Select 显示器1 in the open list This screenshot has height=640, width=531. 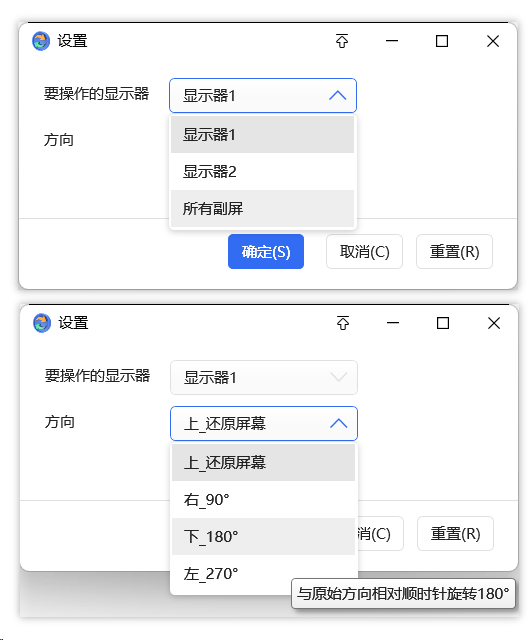[262, 134]
